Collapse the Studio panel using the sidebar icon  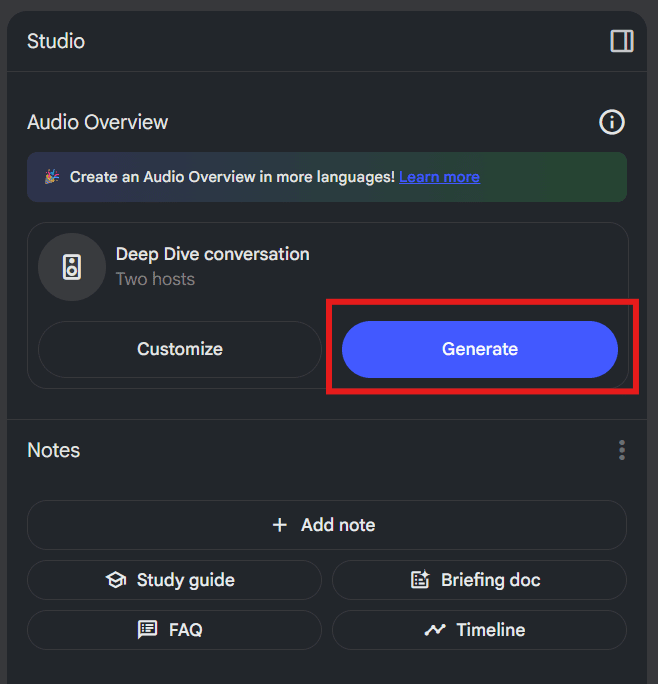tap(622, 41)
